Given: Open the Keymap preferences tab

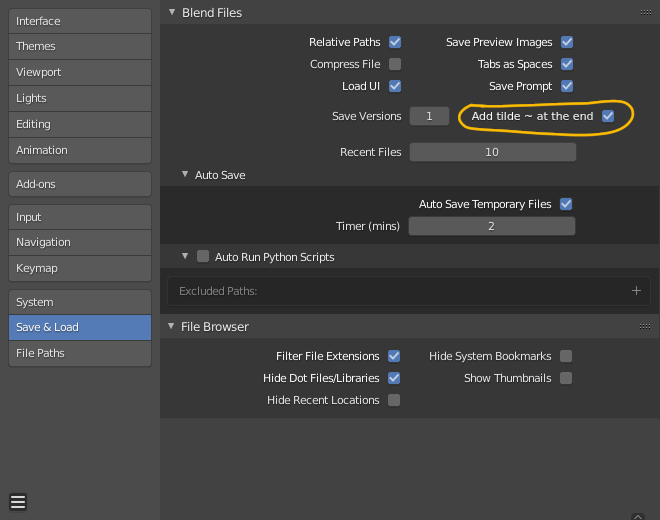Looking at the screenshot, I should coord(80,269).
